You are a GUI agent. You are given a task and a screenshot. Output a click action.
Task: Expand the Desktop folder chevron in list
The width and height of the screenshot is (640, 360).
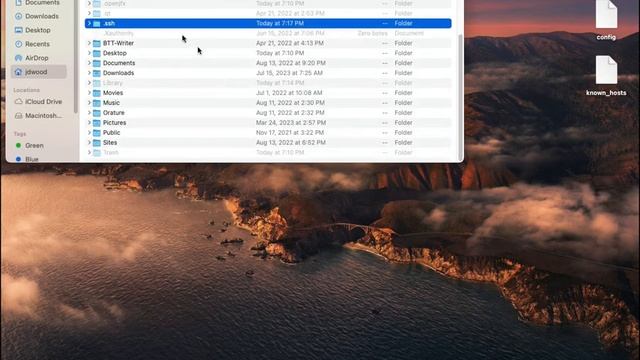tap(89, 53)
